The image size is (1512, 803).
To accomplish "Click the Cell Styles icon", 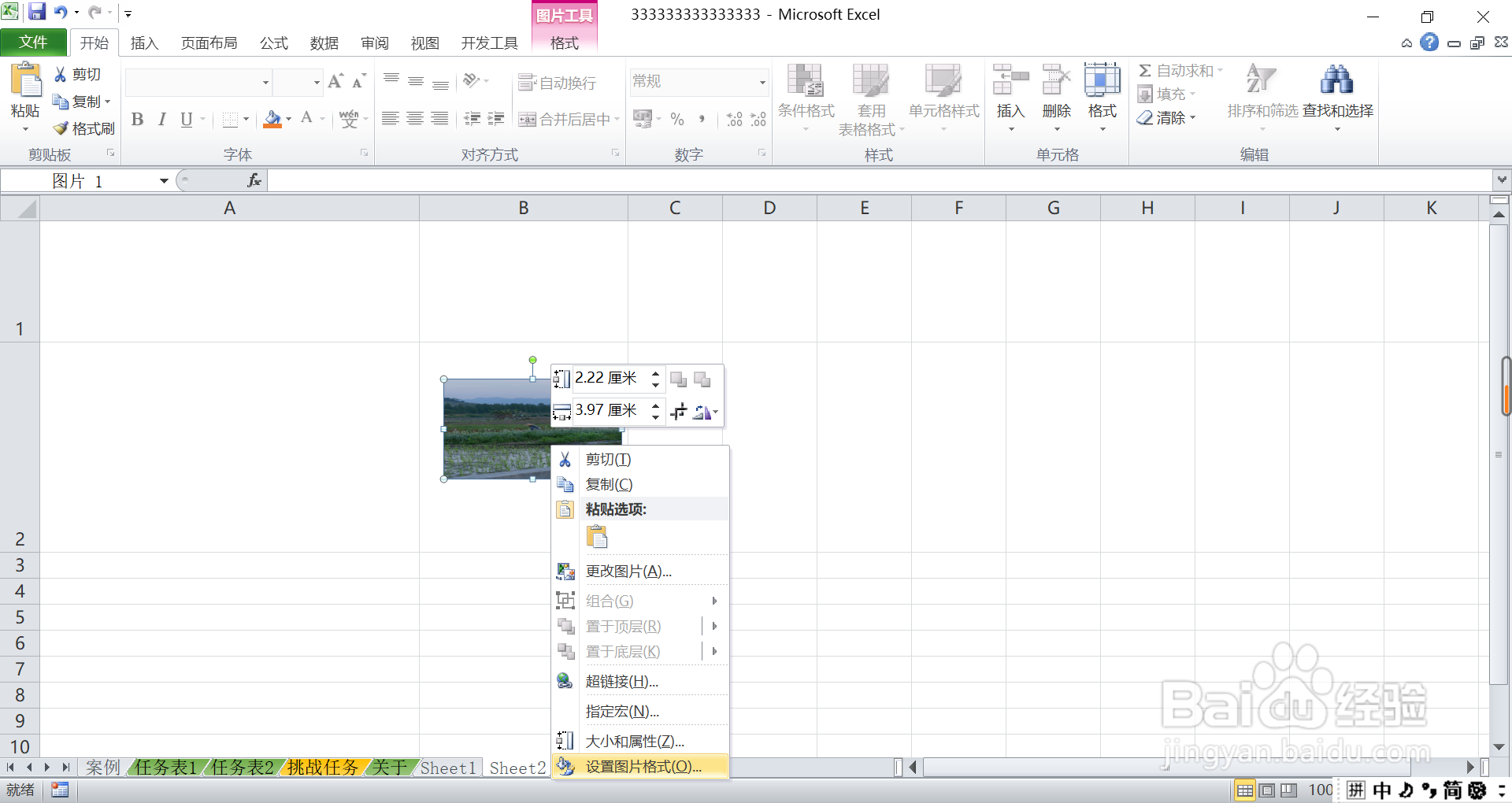I will pyautogui.click(x=943, y=80).
